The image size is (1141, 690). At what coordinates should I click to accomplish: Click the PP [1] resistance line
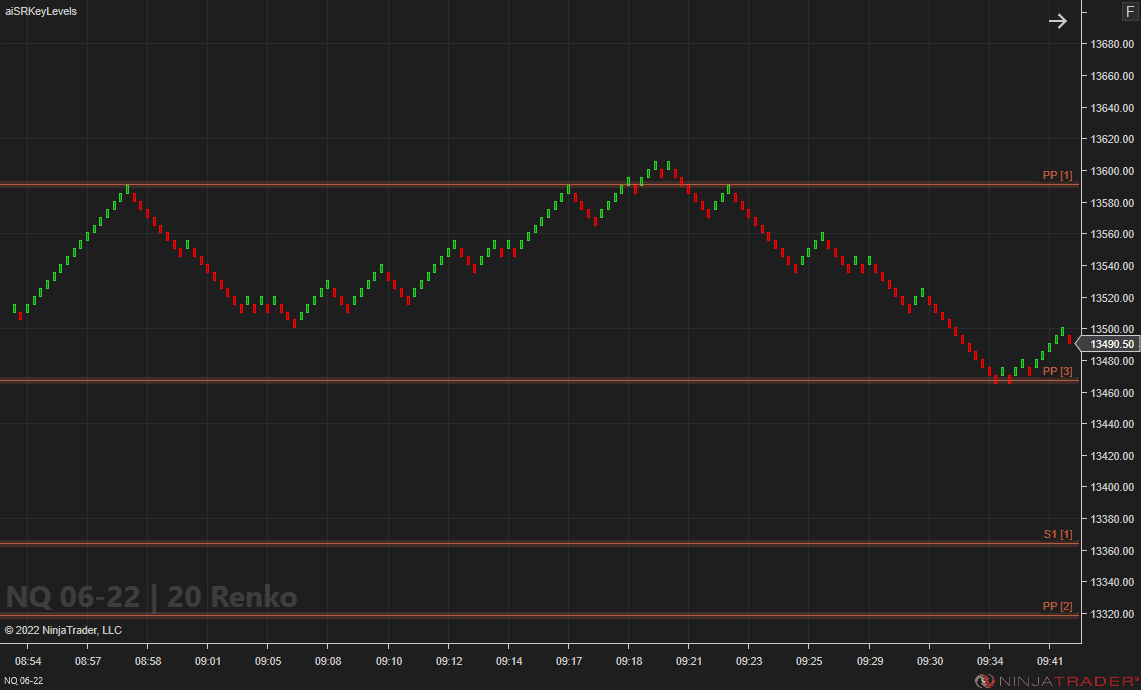(500, 183)
